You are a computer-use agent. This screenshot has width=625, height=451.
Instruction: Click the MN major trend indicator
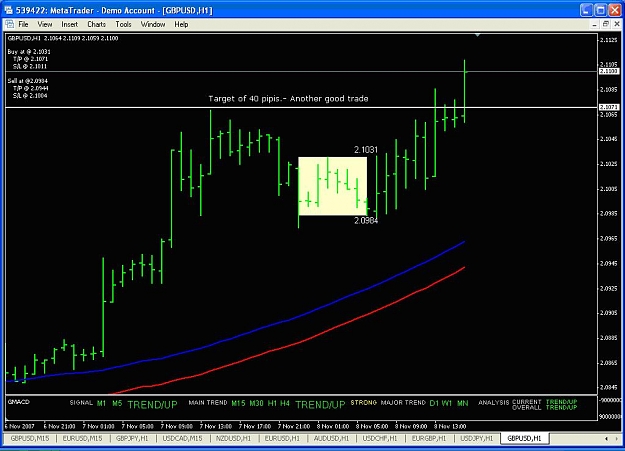(x=462, y=403)
